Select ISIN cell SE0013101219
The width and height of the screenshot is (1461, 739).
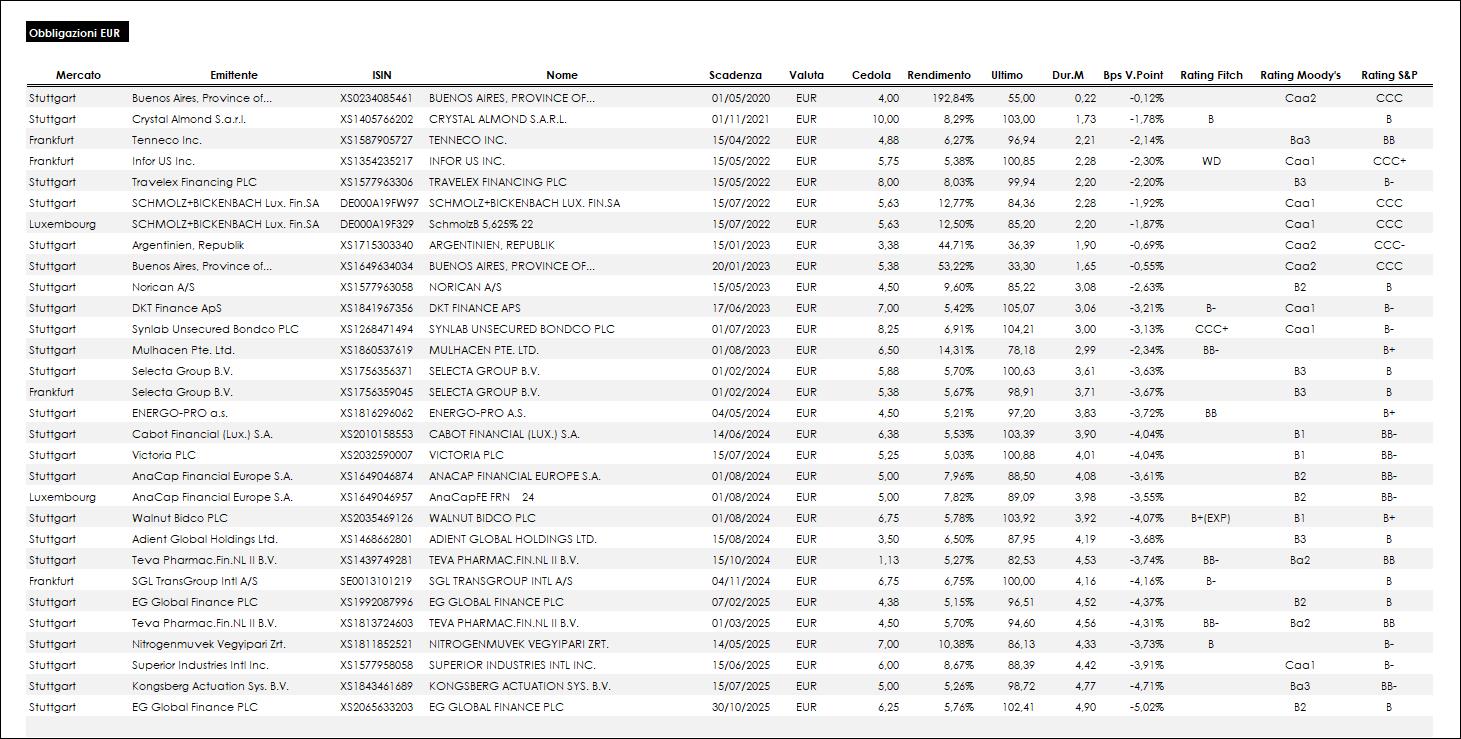click(x=375, y=581)
